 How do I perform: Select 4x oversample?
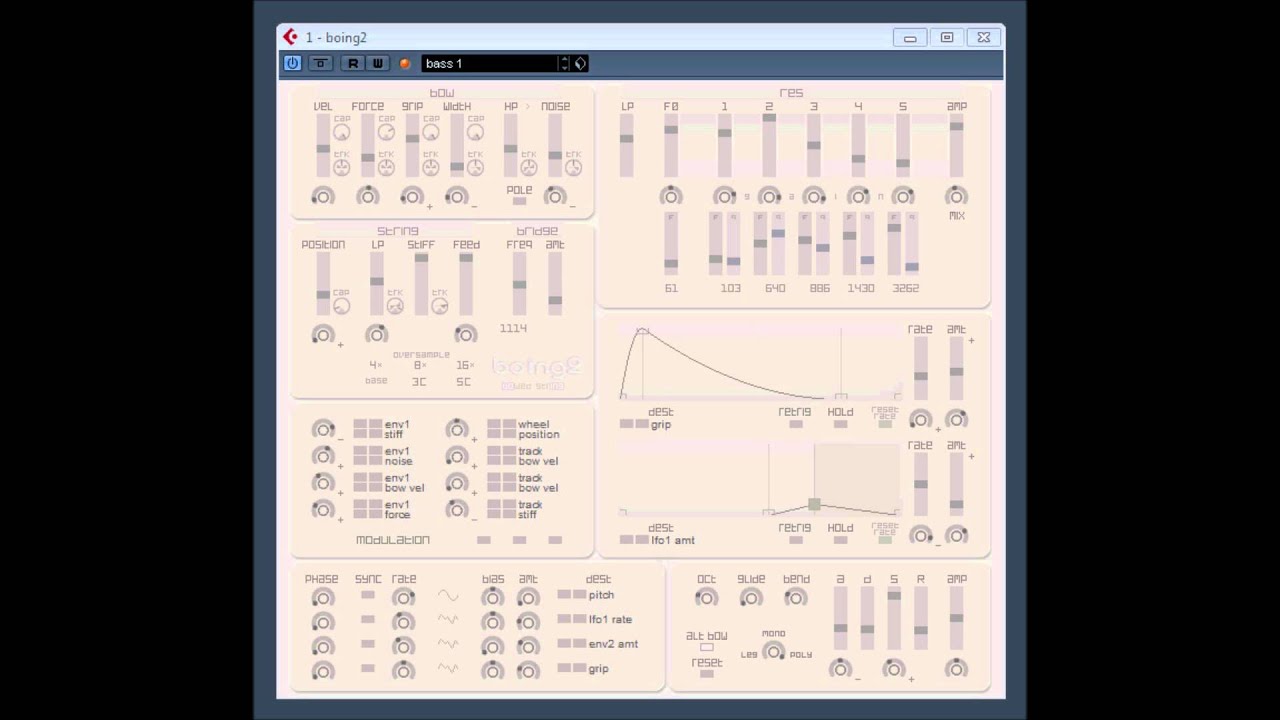click(375, 365)
